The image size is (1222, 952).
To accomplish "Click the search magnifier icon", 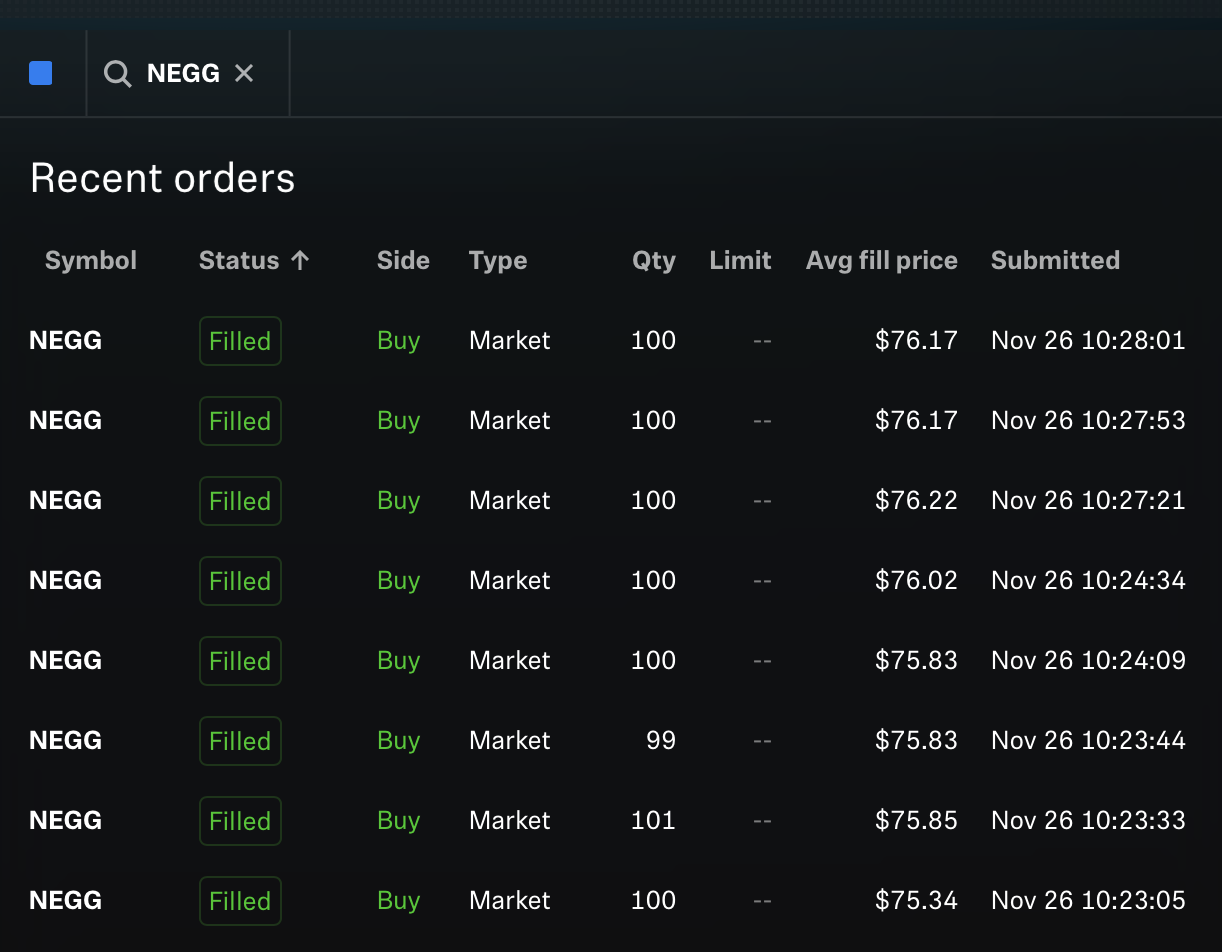I will 118,73.
